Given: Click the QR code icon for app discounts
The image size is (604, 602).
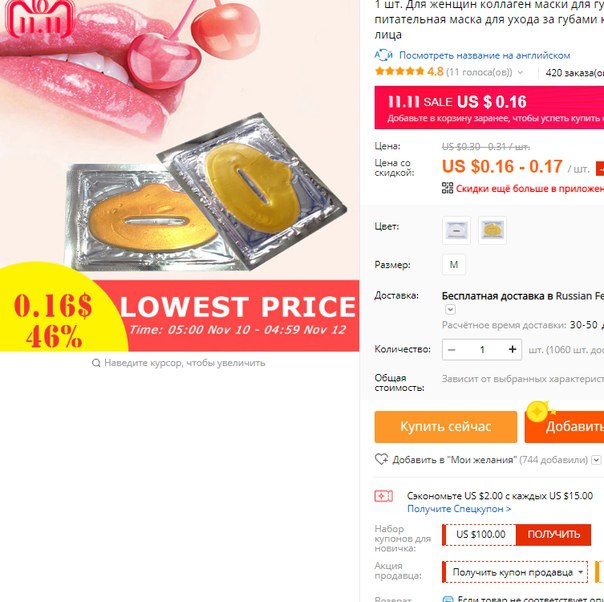Looking at the screenshot, I should [447, 188].
